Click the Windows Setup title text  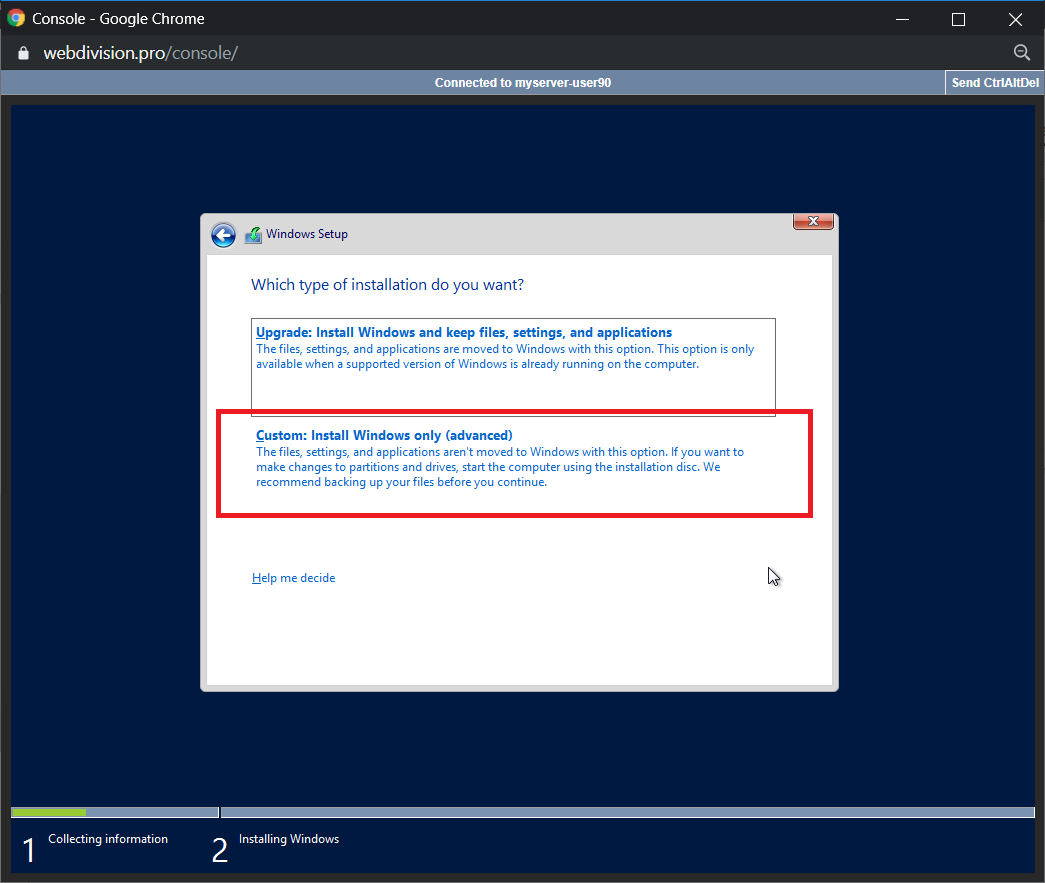click(x=307, y=235)
